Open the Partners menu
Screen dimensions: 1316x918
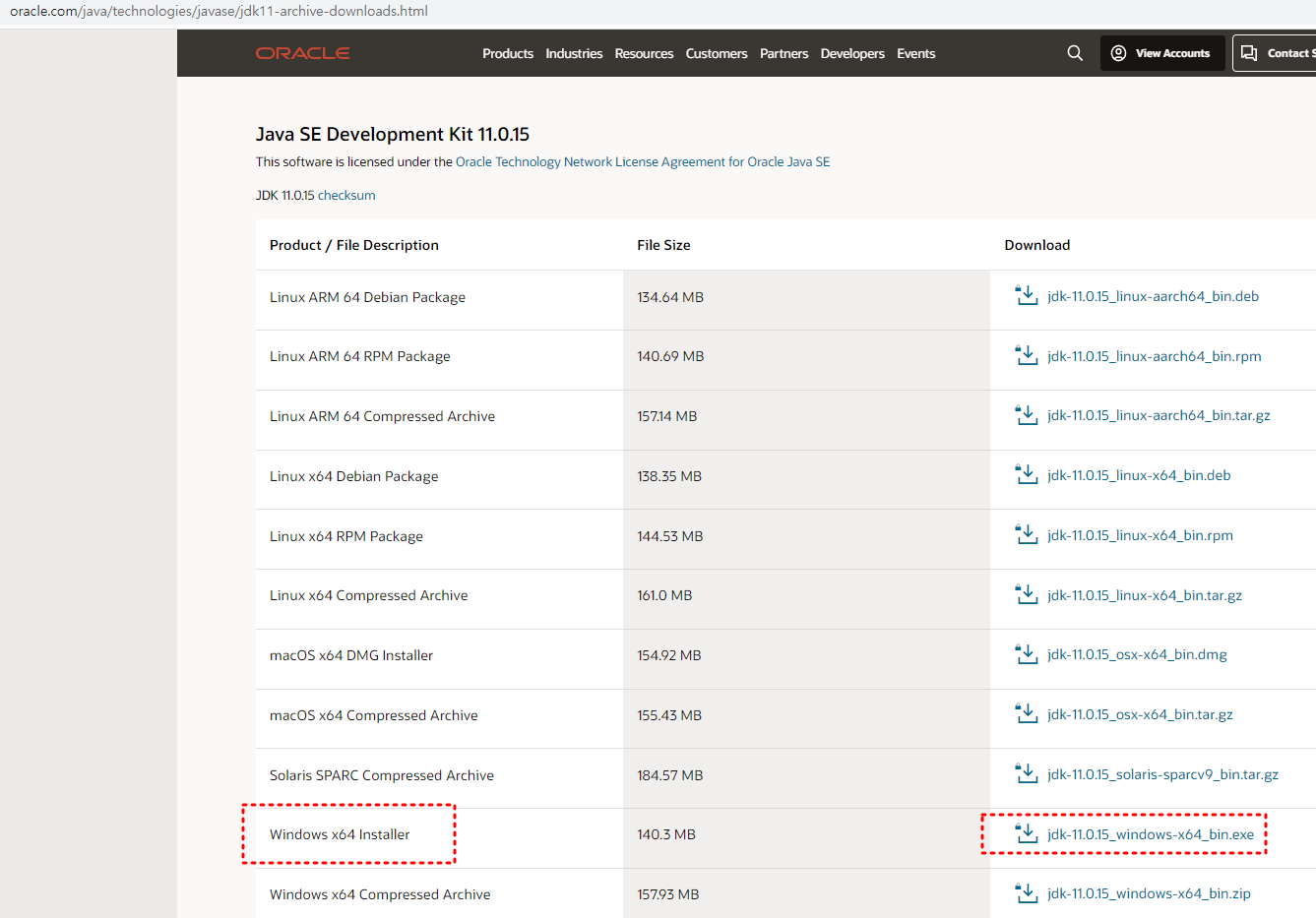point(783,53)
